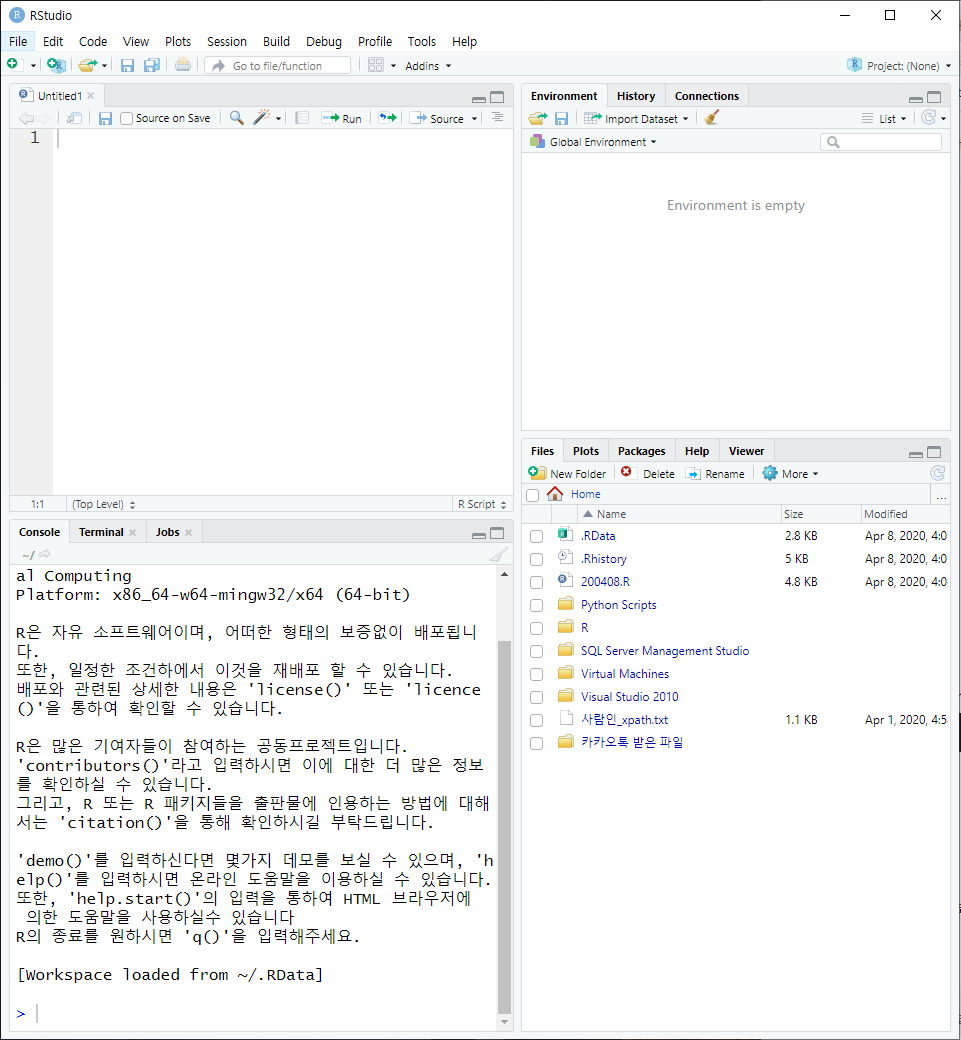The height and width of the screenshot is (1040, 961).
Task: Open the Addins dropdown
Action: click(428, 66)
